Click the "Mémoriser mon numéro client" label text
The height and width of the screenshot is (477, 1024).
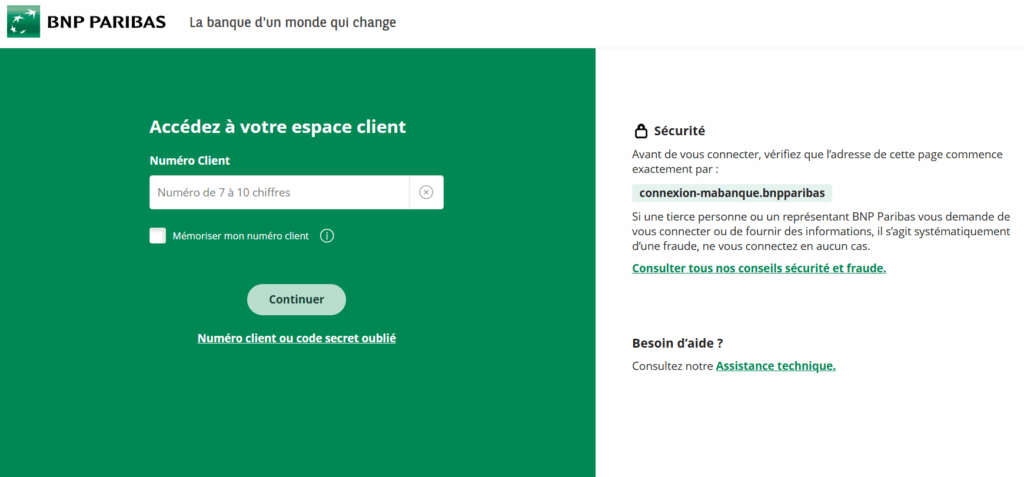pos(241,236)
